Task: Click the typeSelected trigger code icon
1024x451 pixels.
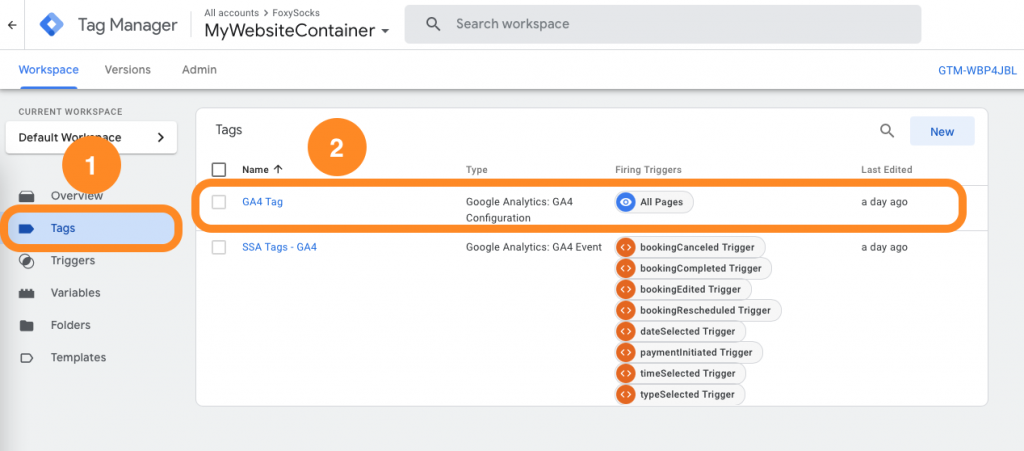Action: click(626, 394)
